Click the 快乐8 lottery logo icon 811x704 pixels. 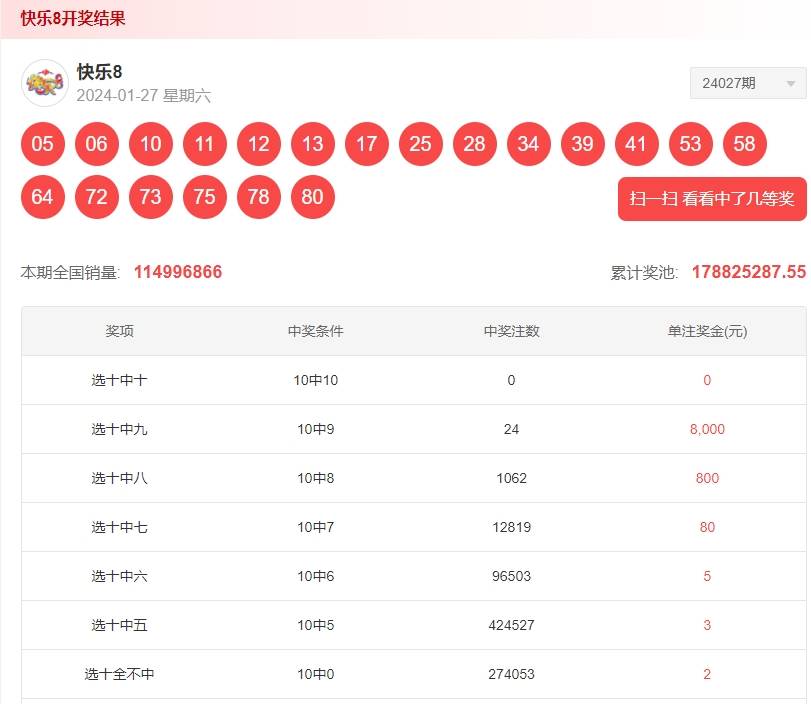click(x=45, y=83)
